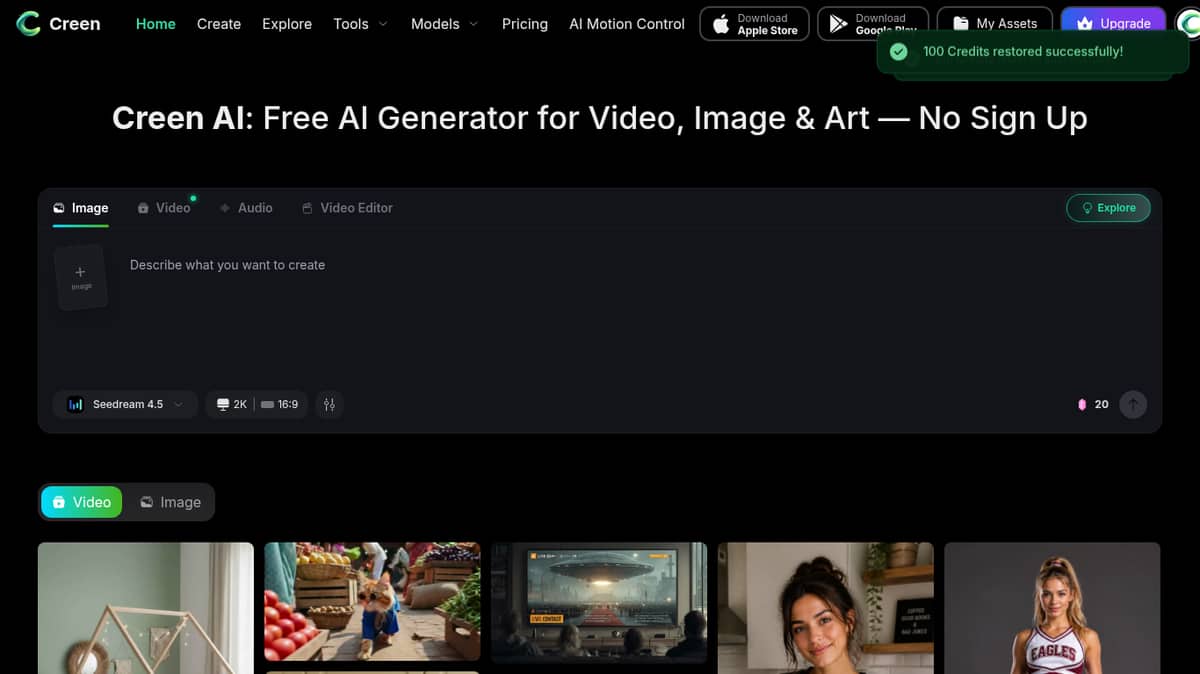Open the UFO broadcast thumbnail
Viewport: 1200px width, 674px height.
click(x=599, y=603)
